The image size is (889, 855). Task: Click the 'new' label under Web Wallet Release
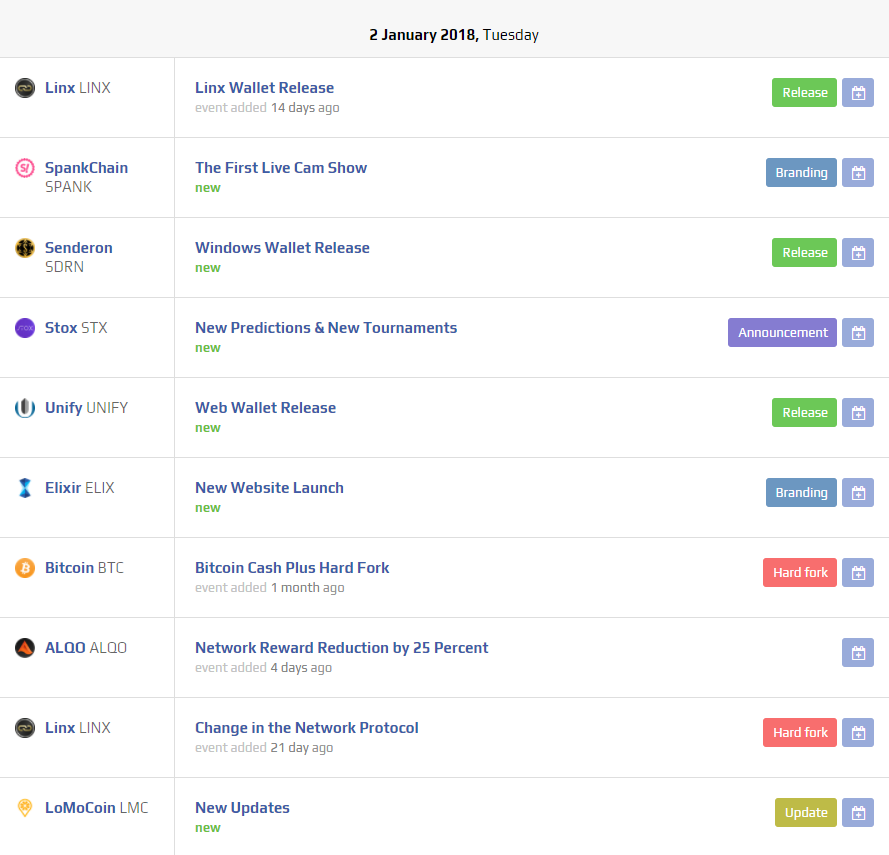(x=208, y=428)
